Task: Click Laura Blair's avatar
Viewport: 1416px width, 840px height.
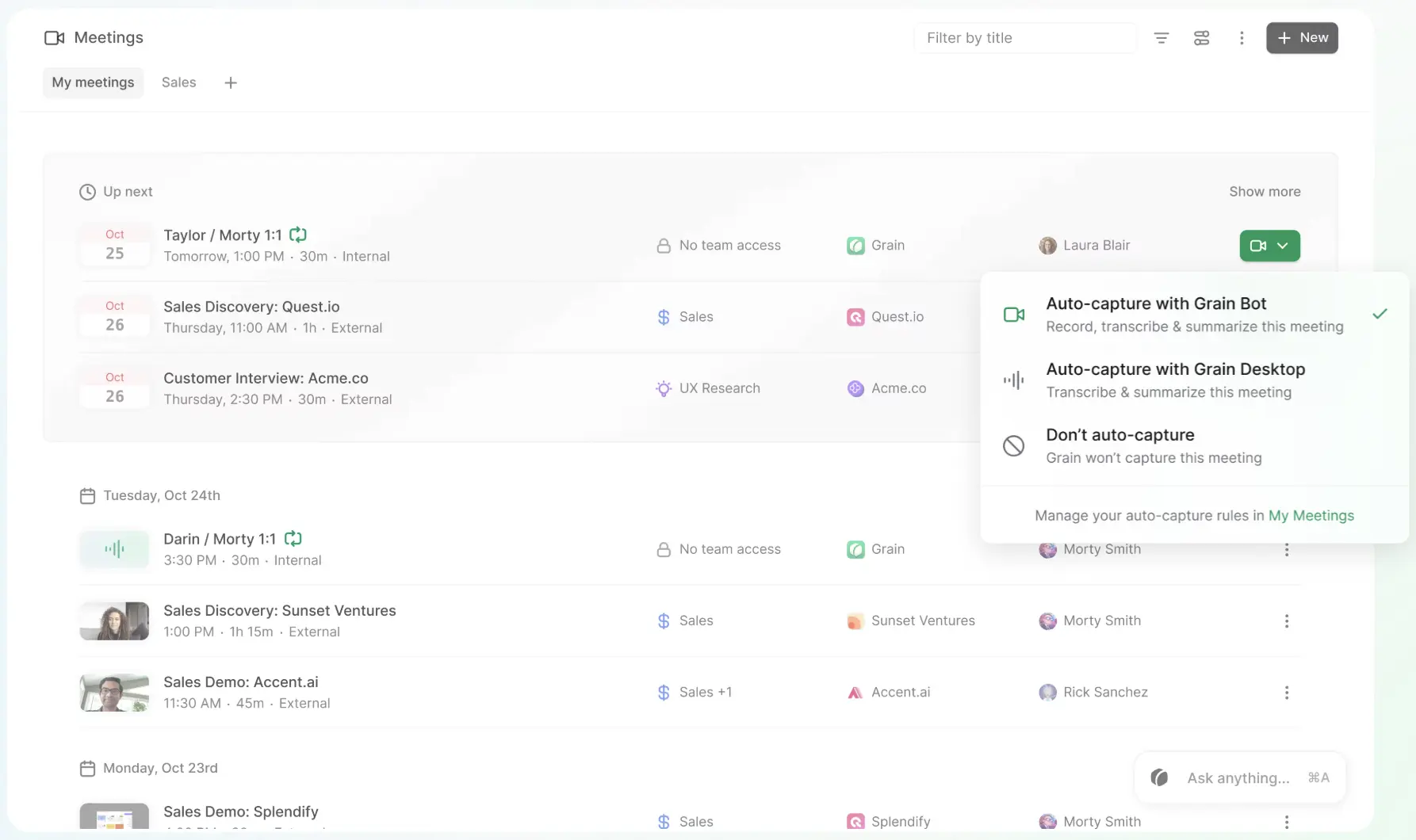Action: (1048, 246)
